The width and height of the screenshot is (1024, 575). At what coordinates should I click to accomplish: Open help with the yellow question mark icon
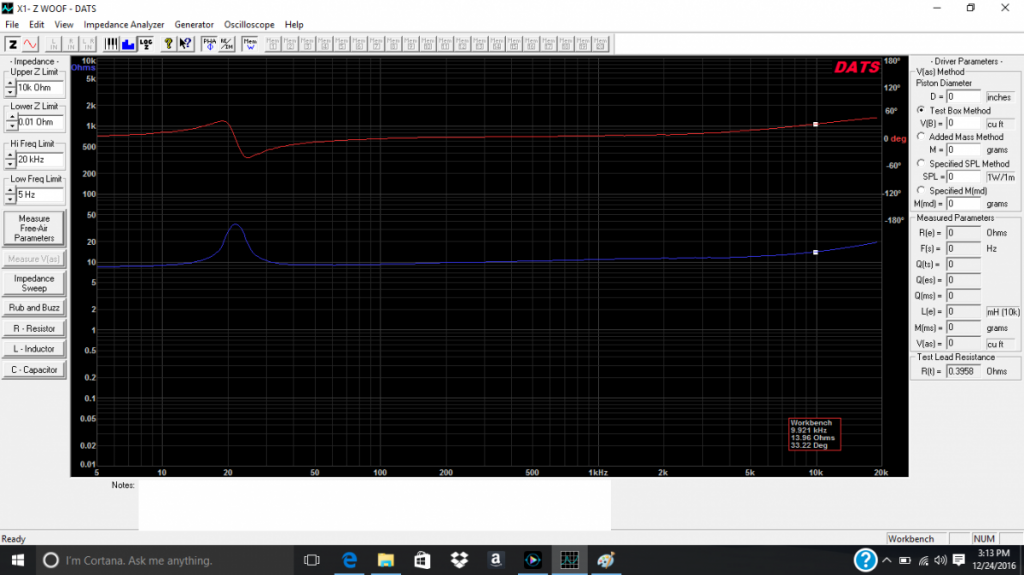(x=168, y=44)
